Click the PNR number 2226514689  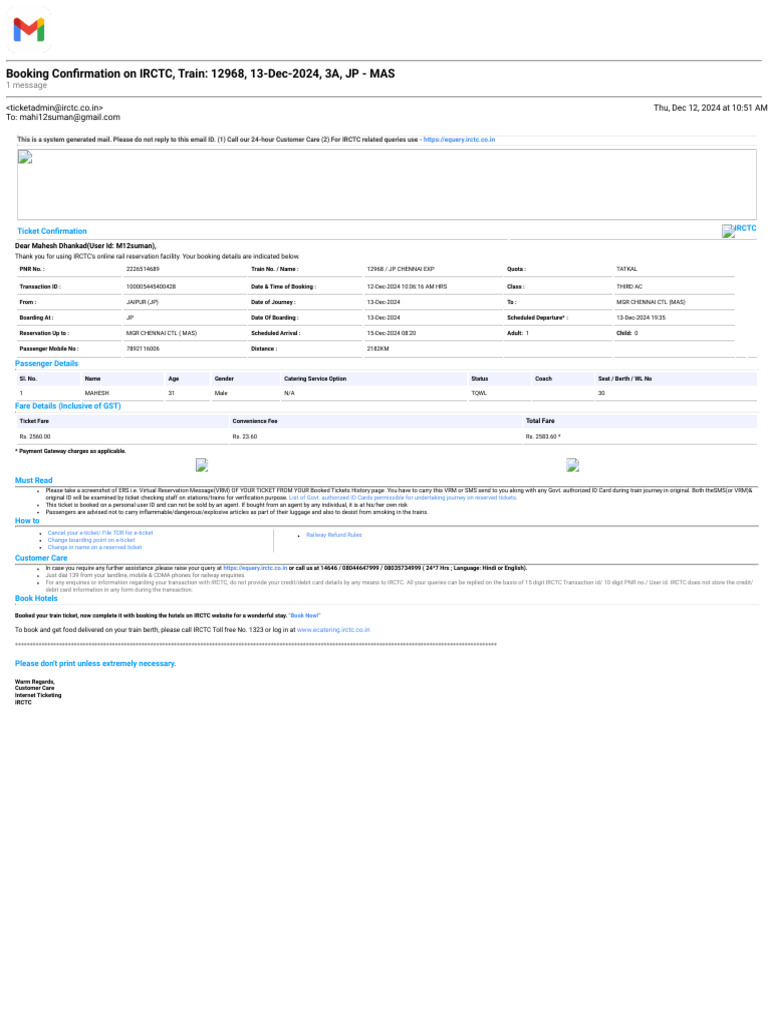142,269
